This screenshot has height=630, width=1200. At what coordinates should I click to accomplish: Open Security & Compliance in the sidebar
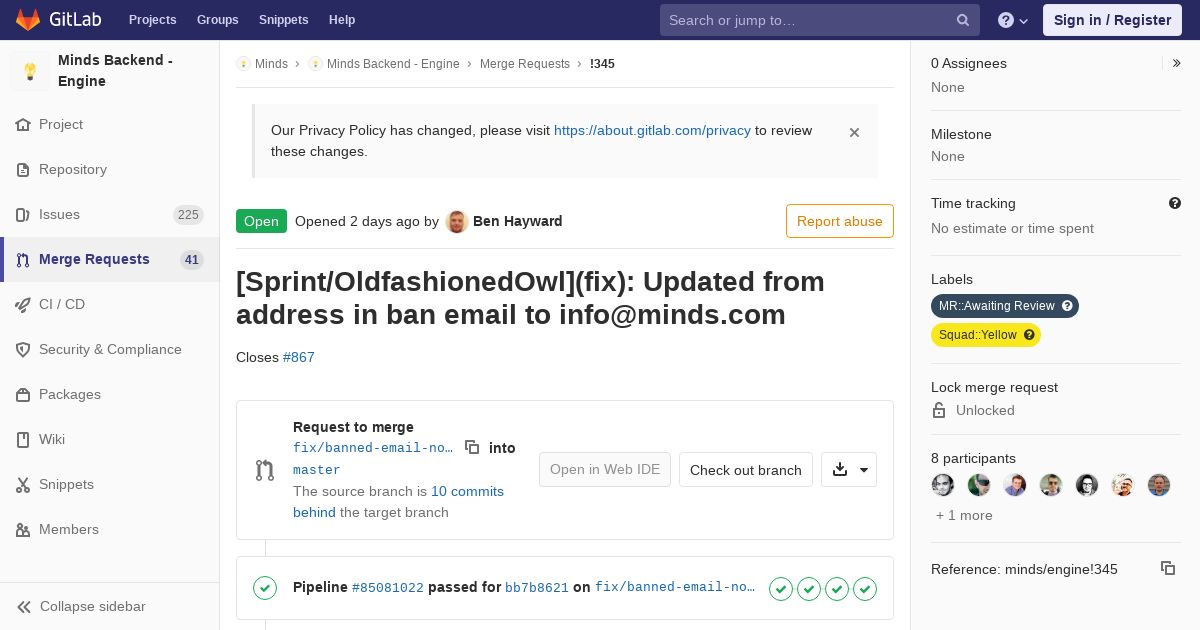click(110, 349)
